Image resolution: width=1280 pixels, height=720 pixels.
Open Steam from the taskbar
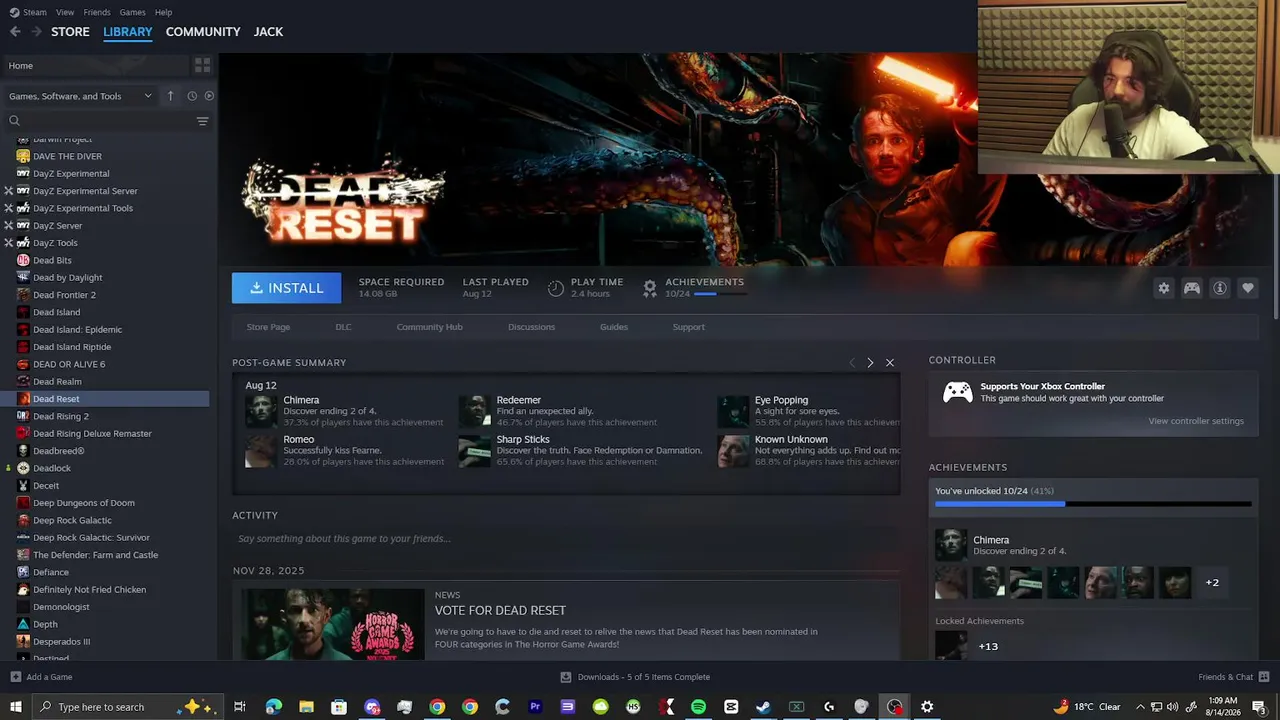763,707
